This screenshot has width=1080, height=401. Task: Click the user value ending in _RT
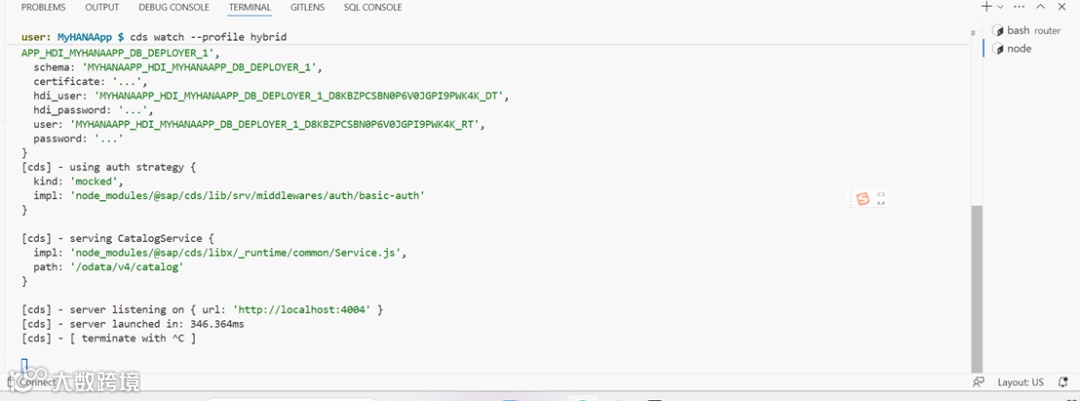pos(277,125)
